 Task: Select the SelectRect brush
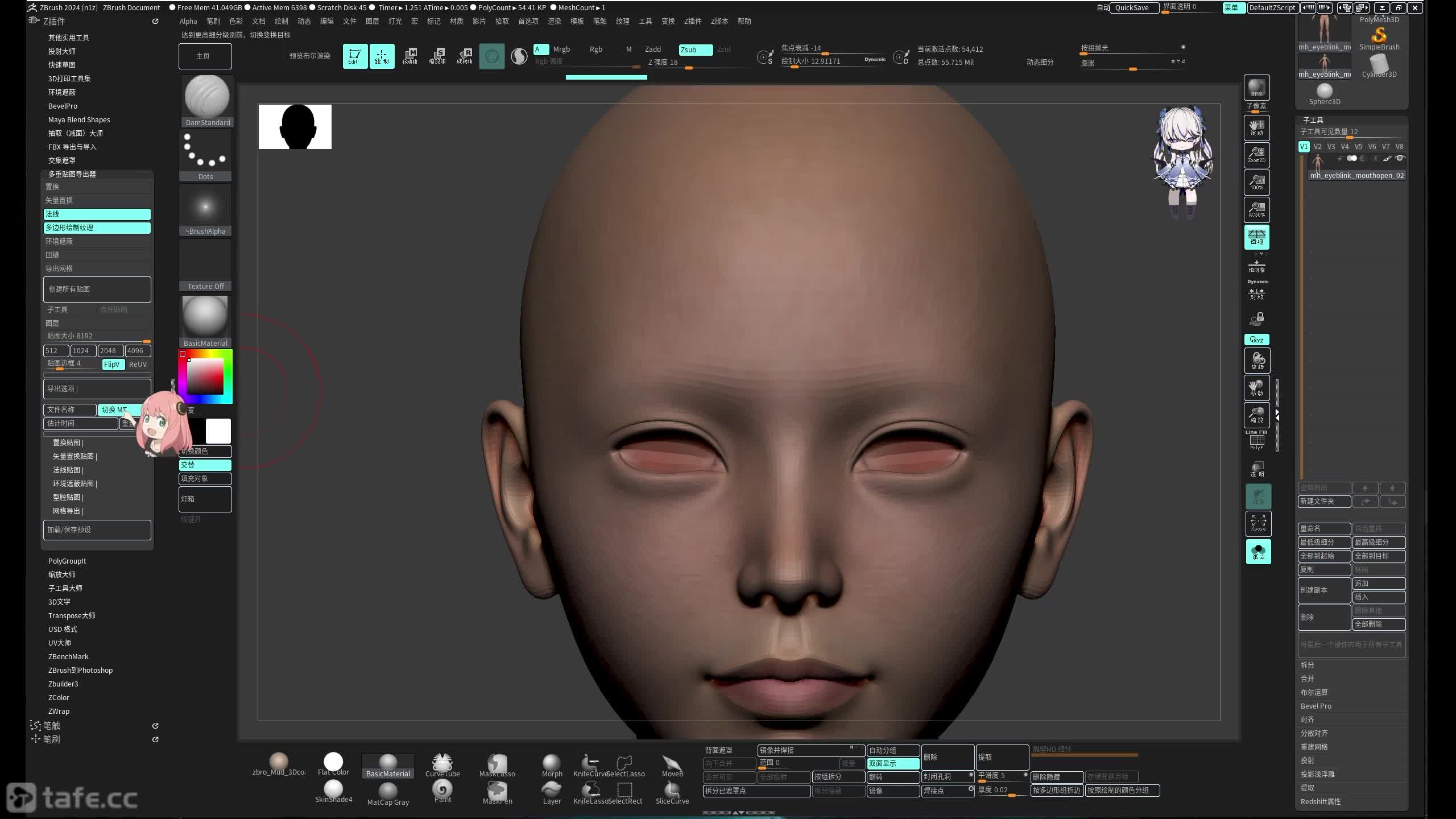[625, 793]
